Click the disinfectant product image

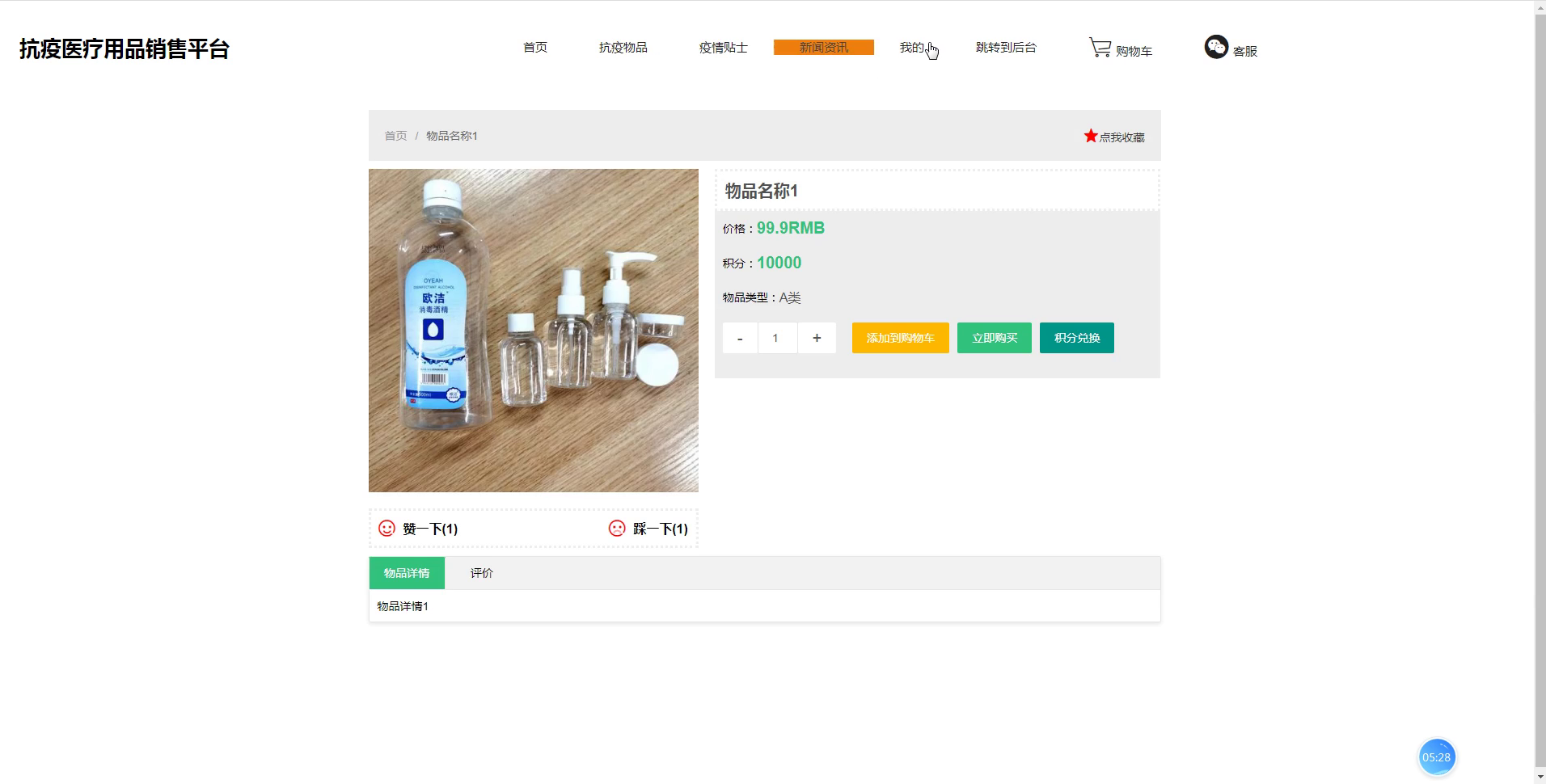pos(534,331)
